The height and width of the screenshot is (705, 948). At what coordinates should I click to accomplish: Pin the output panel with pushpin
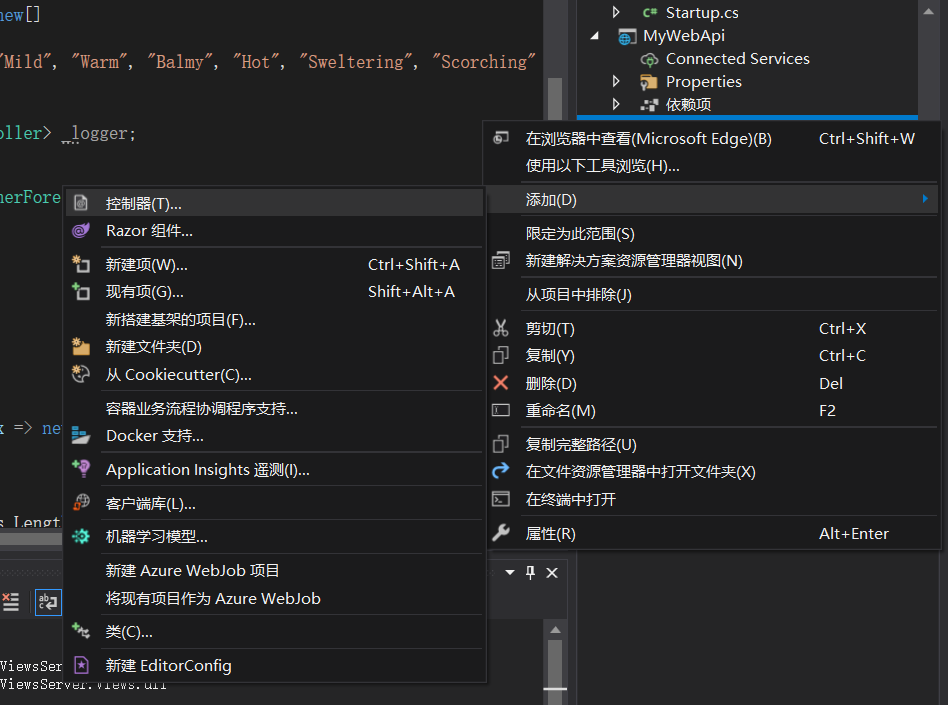tap(530, 573)
